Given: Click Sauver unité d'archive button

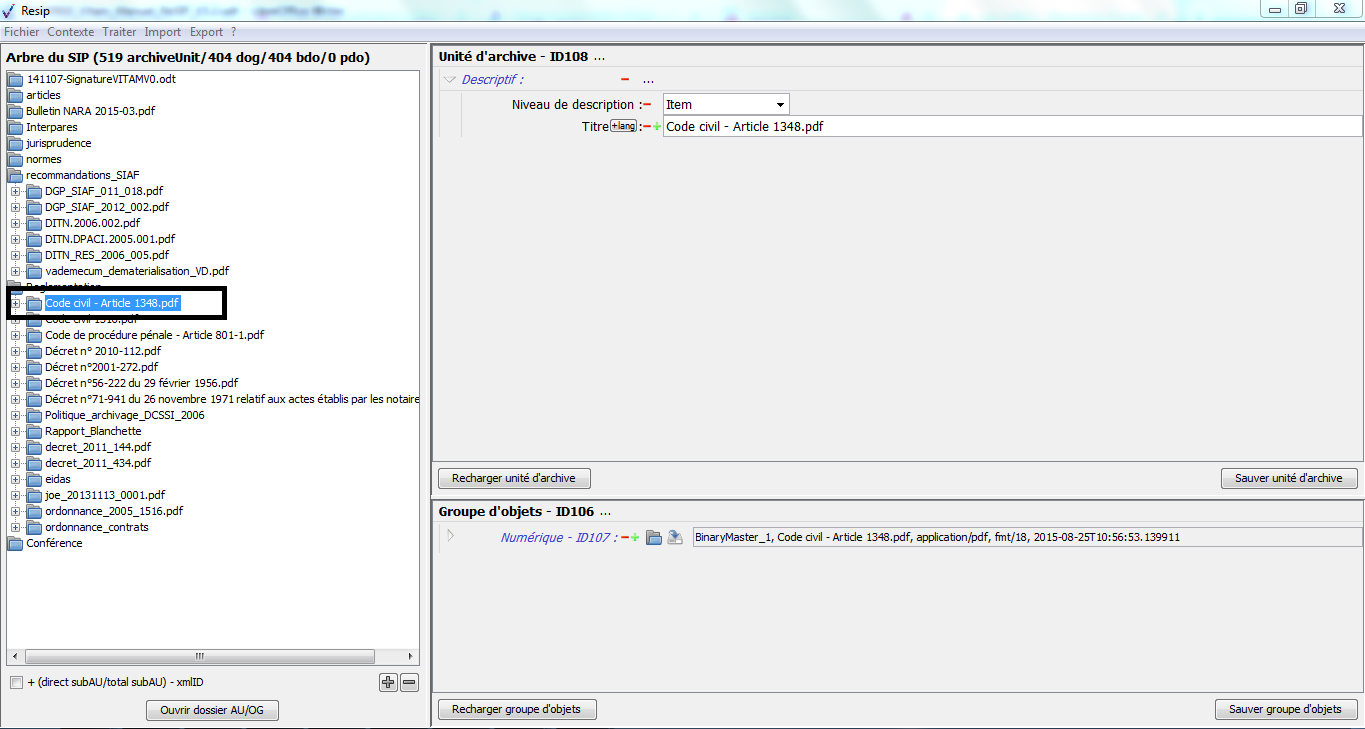Looking at the screenshot, I should tap(1288, 478).
